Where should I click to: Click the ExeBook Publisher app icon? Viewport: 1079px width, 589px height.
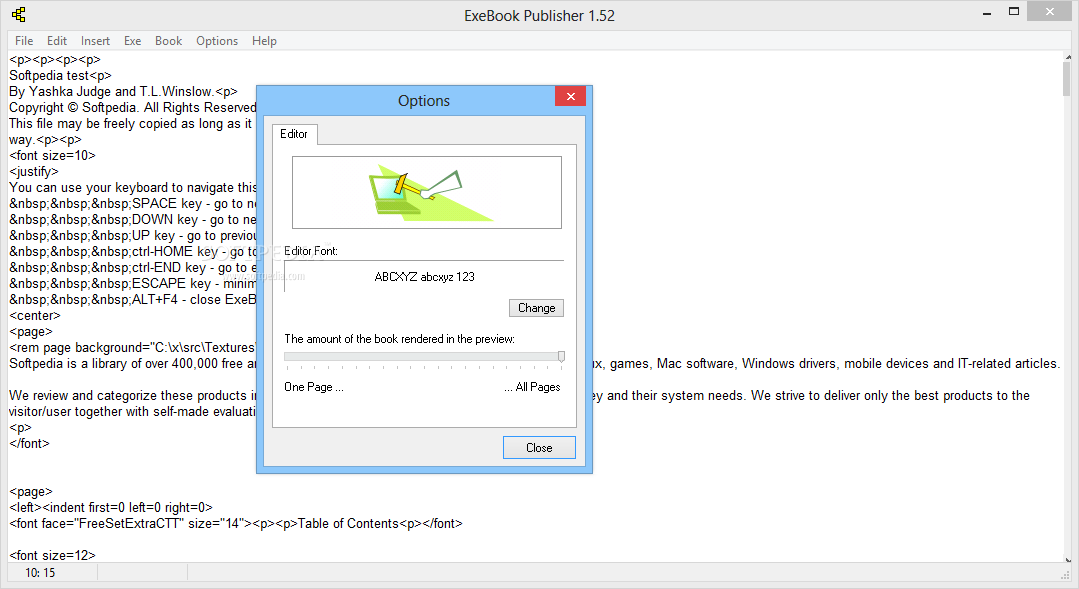pos(19,14)
